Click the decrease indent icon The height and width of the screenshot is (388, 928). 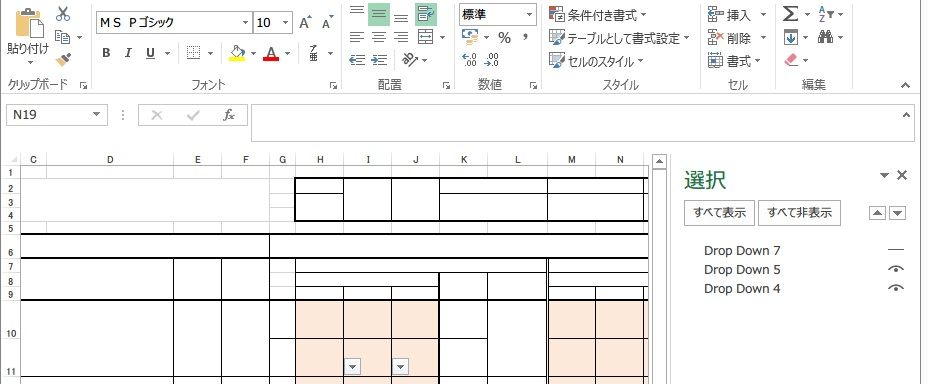357,60
